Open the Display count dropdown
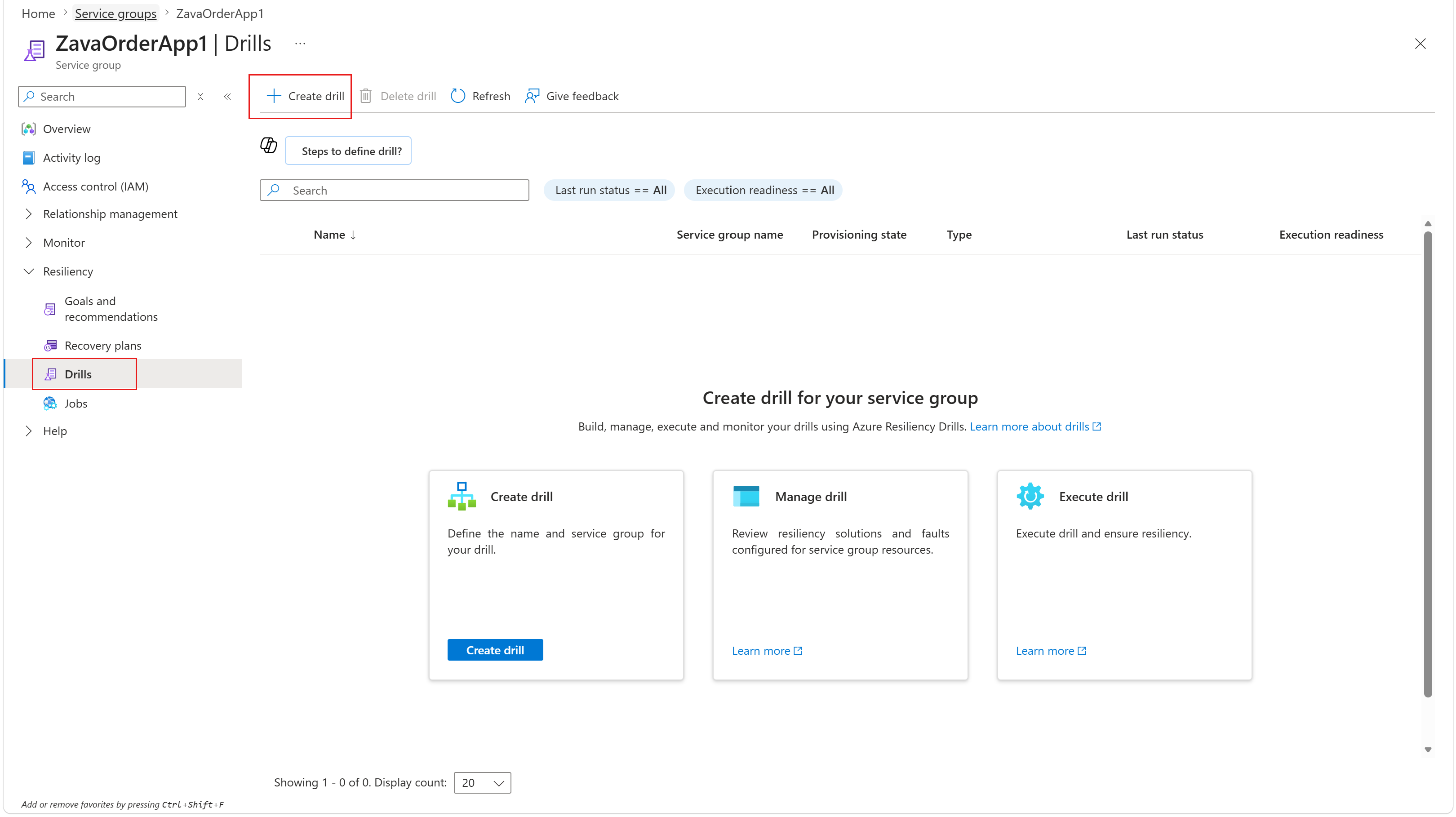This screenshot has width=1456, height=817. coord(482,782)
